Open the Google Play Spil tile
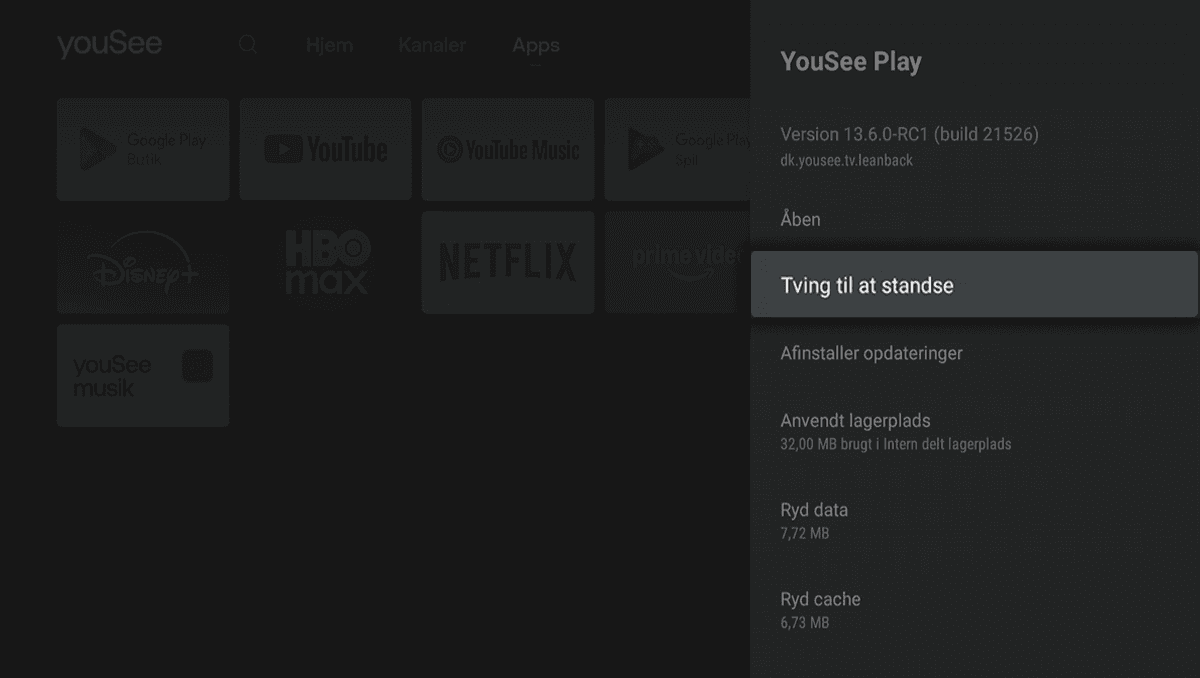Image resolution: width=1200 pixels, height=678 pixels. (x=677, y=149)
